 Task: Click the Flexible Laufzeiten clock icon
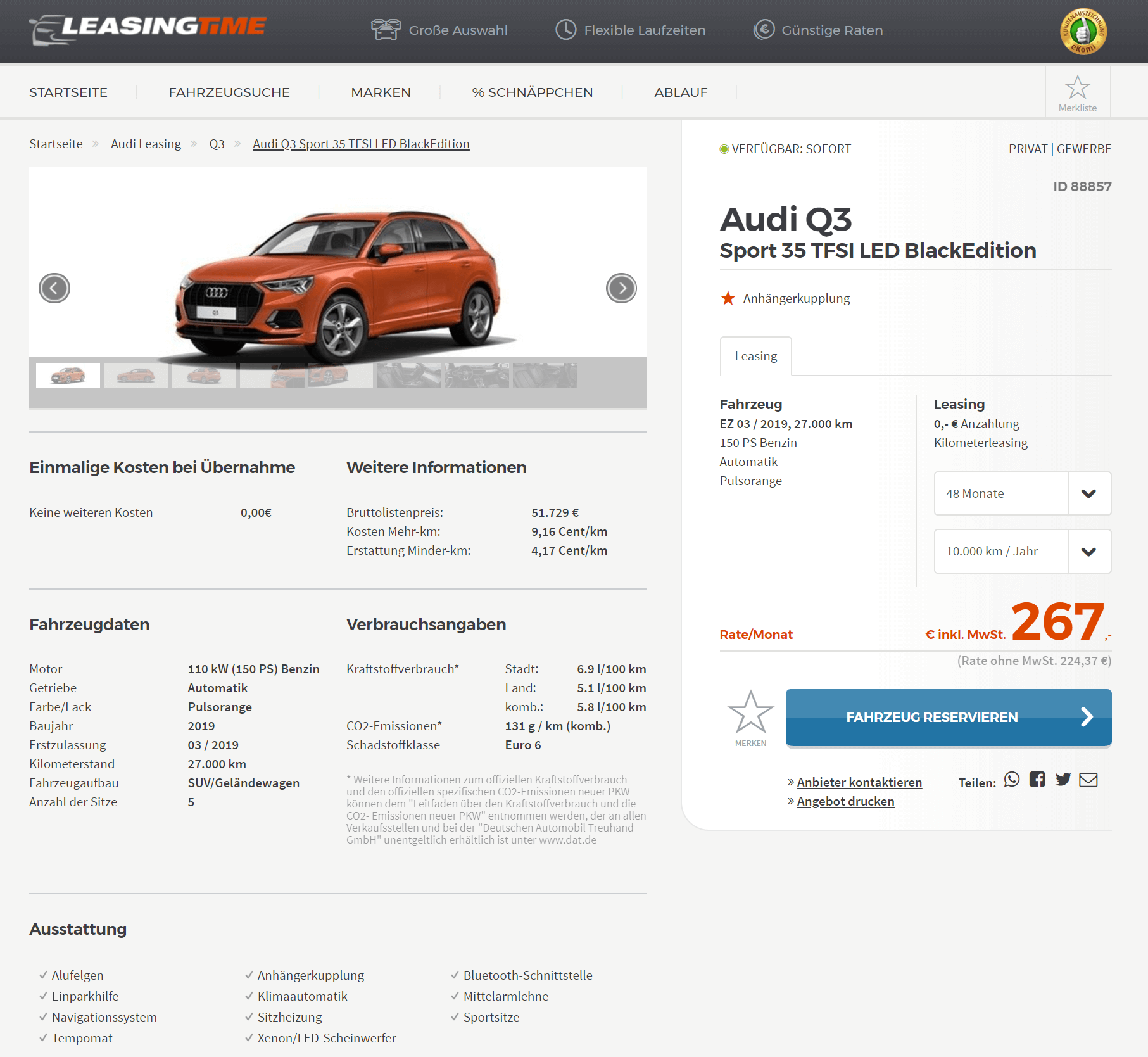pyautogui.click(x=565, y=30)
